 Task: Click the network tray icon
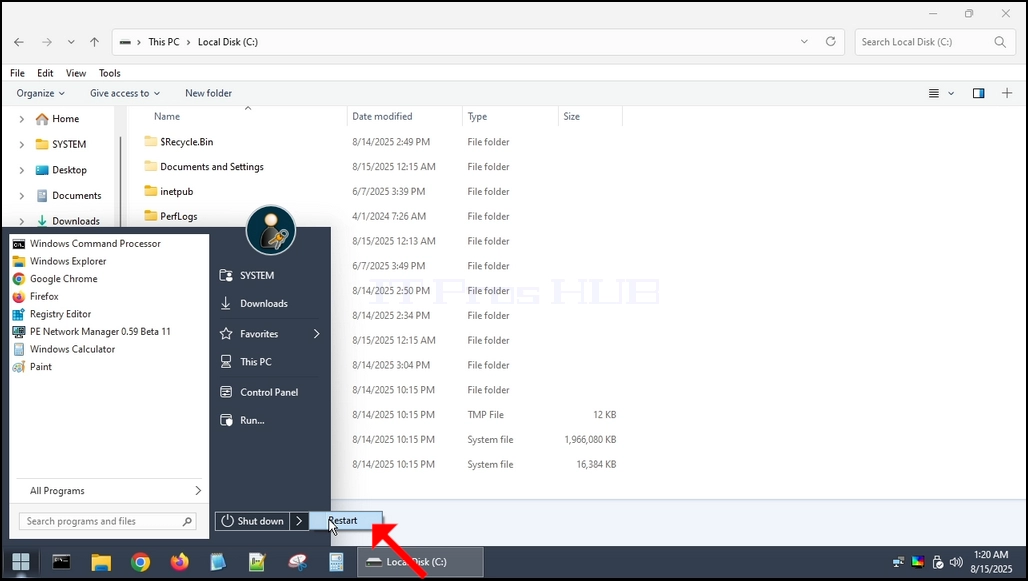[898, 562]
